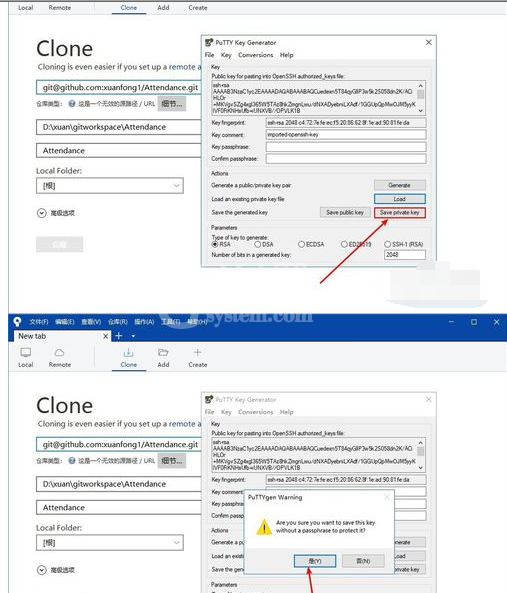Open the Remote cloud icon in lower SourceTree toolbar
This screenshot has height=593, width=507.
(59, 353)
